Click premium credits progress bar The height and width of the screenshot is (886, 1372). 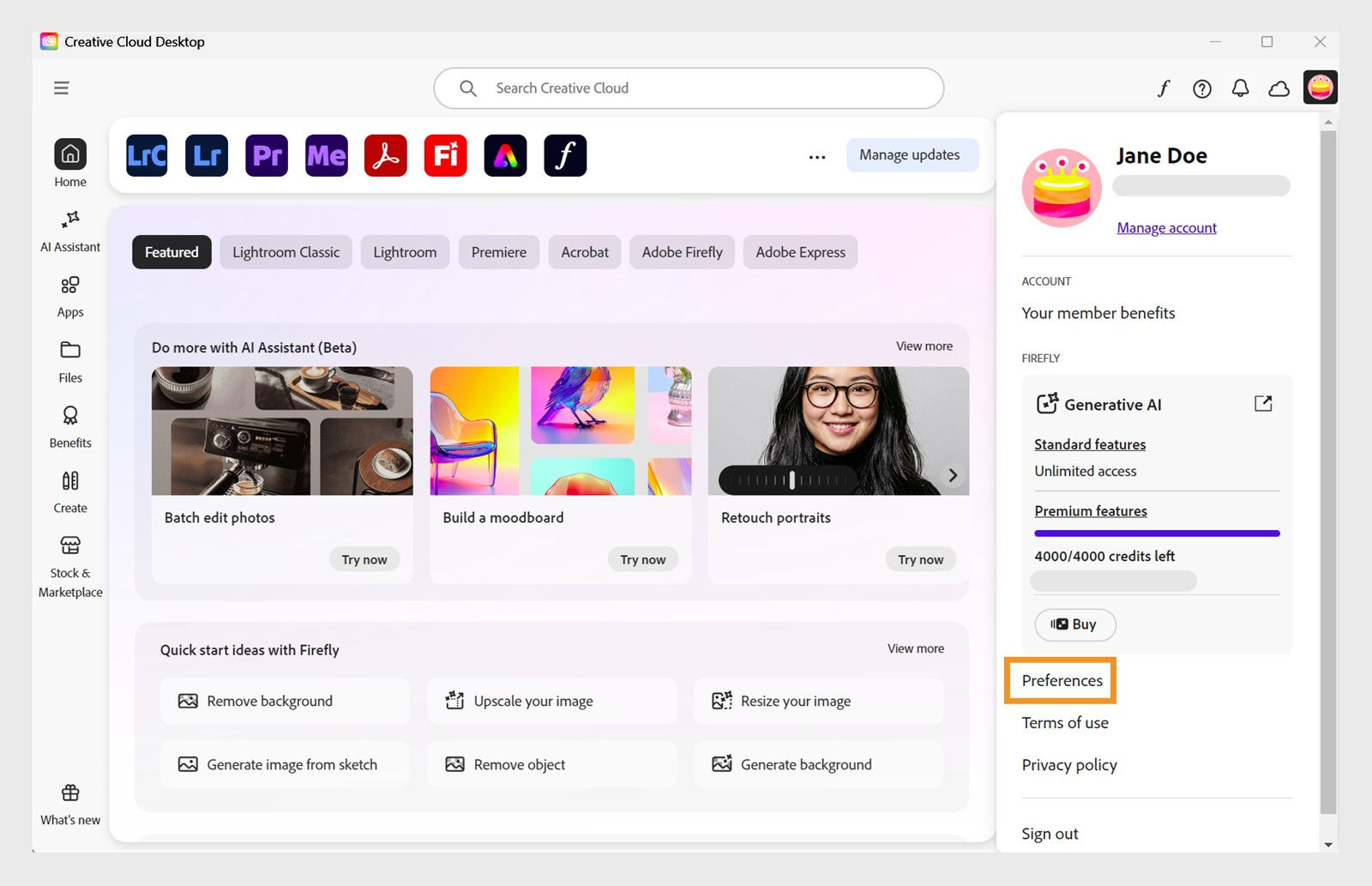coord(1157,533)
